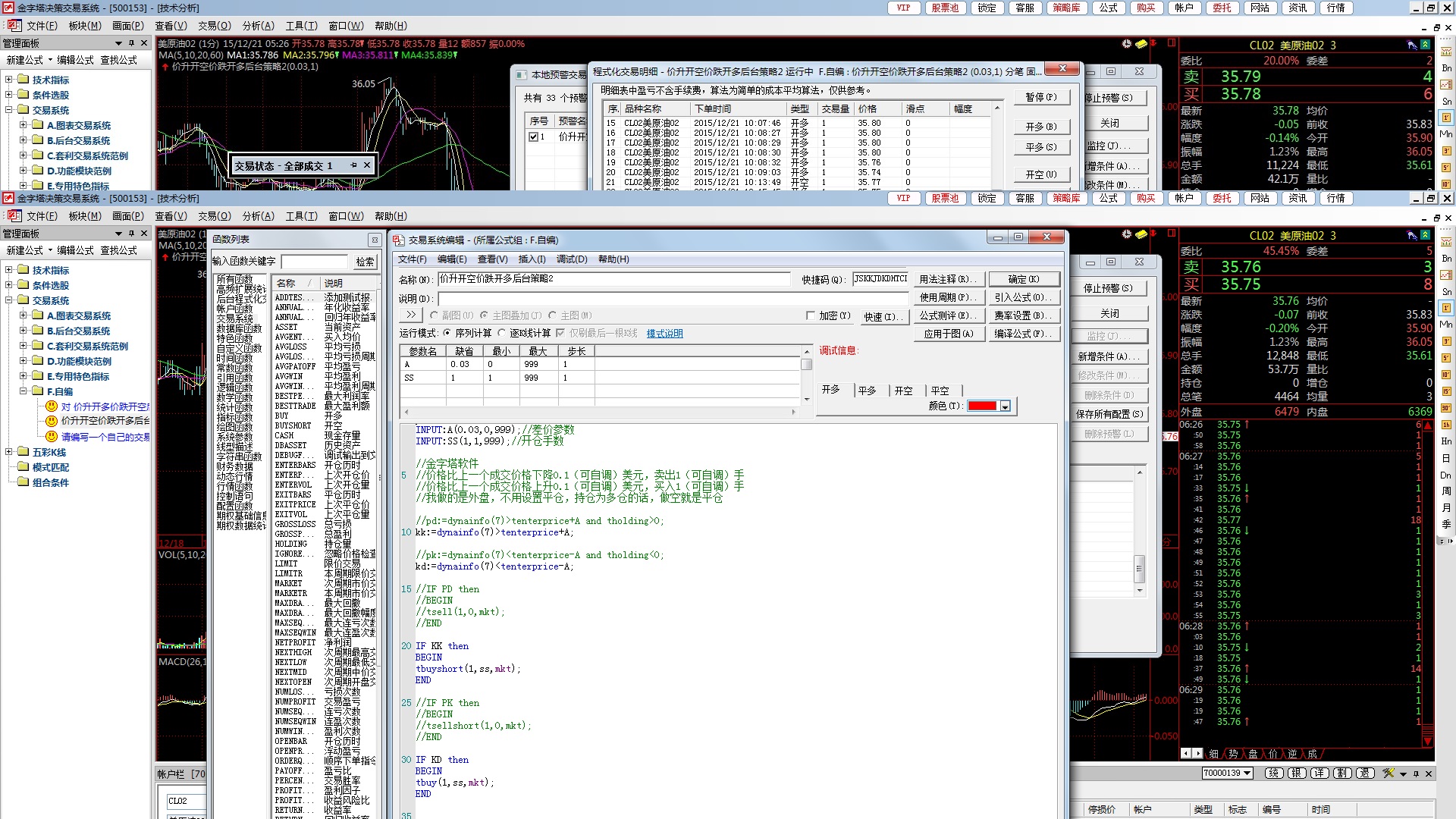Open tools hammer icon in account bar
Screen dimensions: 1456x819
point(1388,773)
